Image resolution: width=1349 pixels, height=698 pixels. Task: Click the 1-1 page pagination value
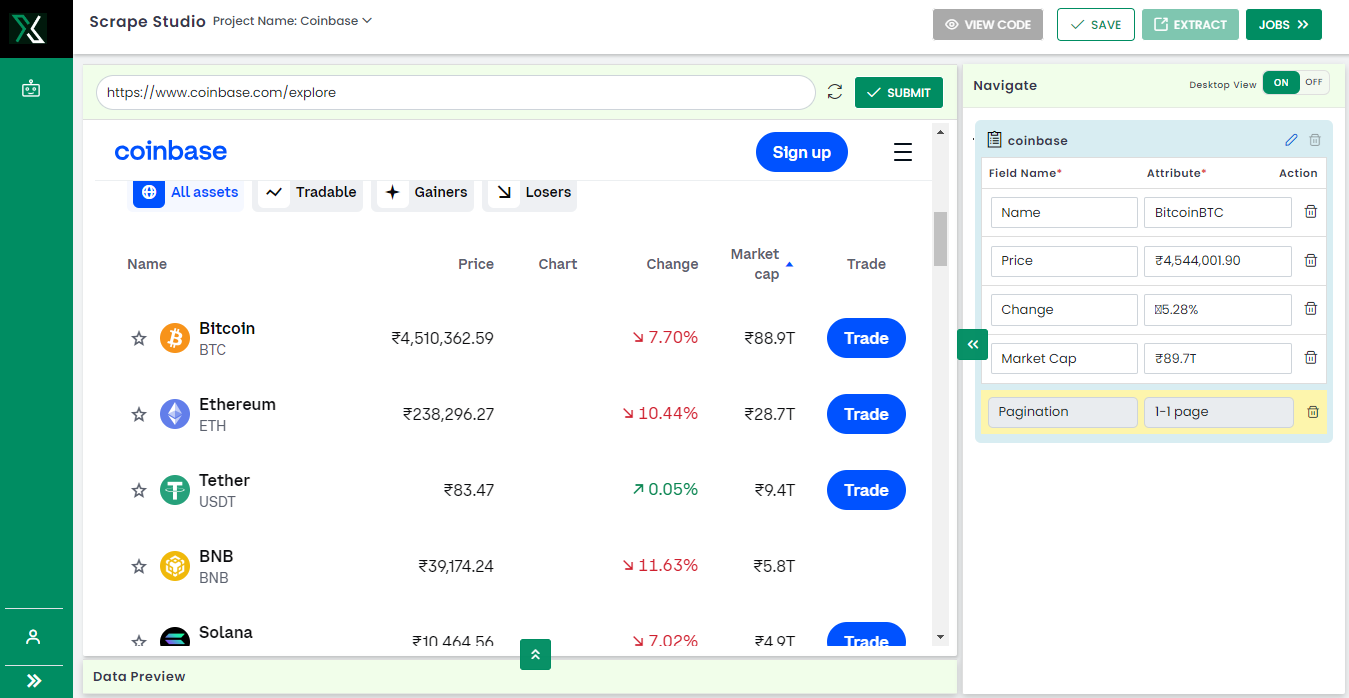click(1219, 412)
